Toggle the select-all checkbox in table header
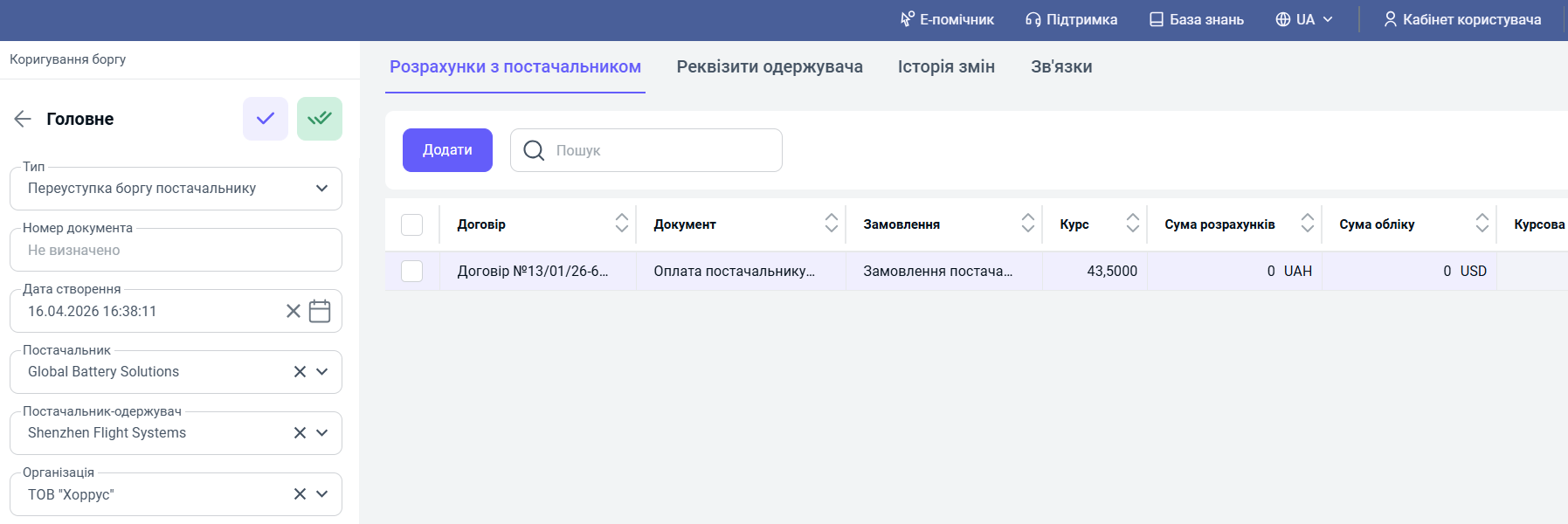Image resolution: width=1568 pixels, height=524 pixels. point(411,224)
